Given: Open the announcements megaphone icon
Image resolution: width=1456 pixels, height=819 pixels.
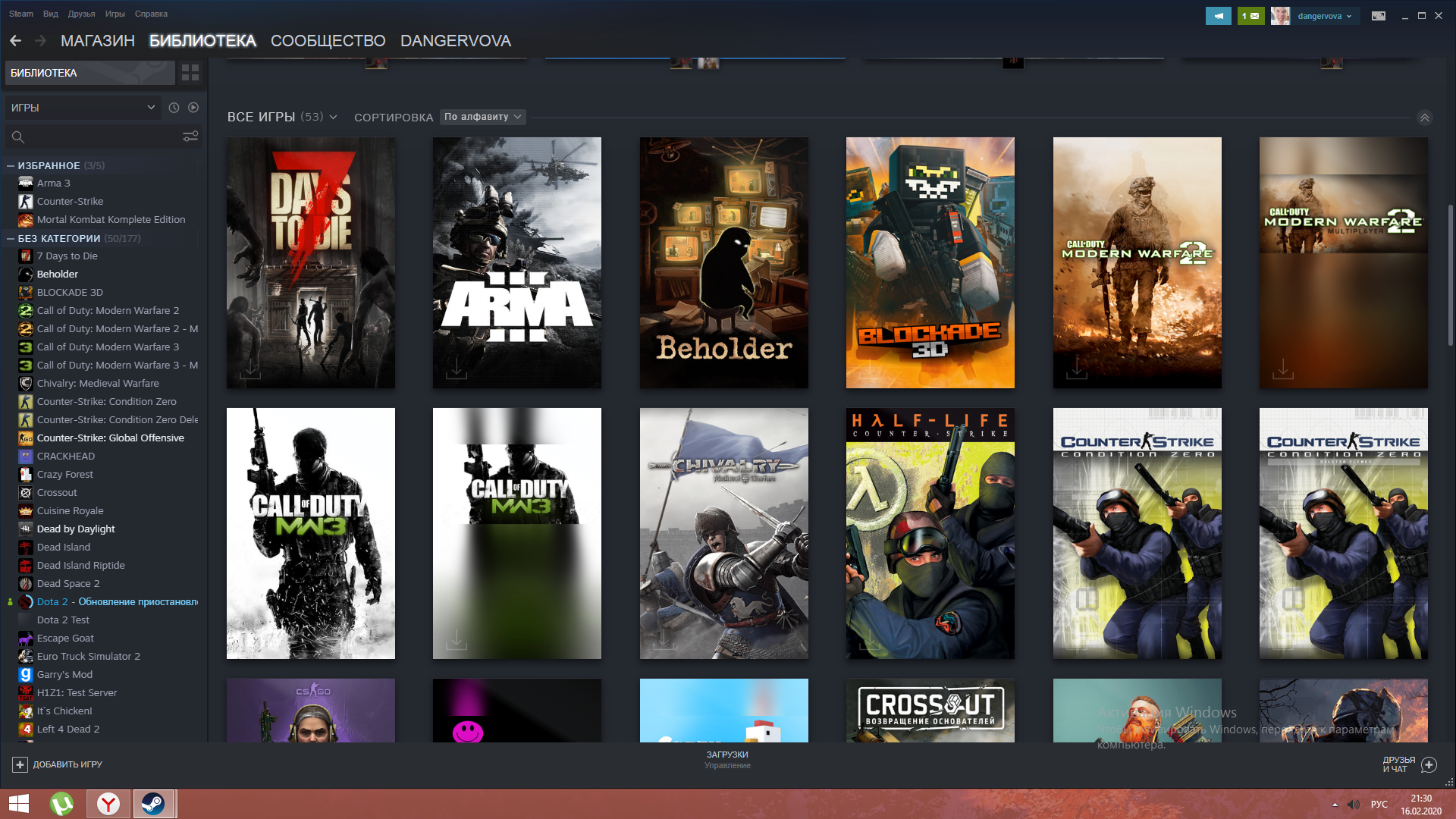Looking at the screenshot, I should click(1219, 16).
